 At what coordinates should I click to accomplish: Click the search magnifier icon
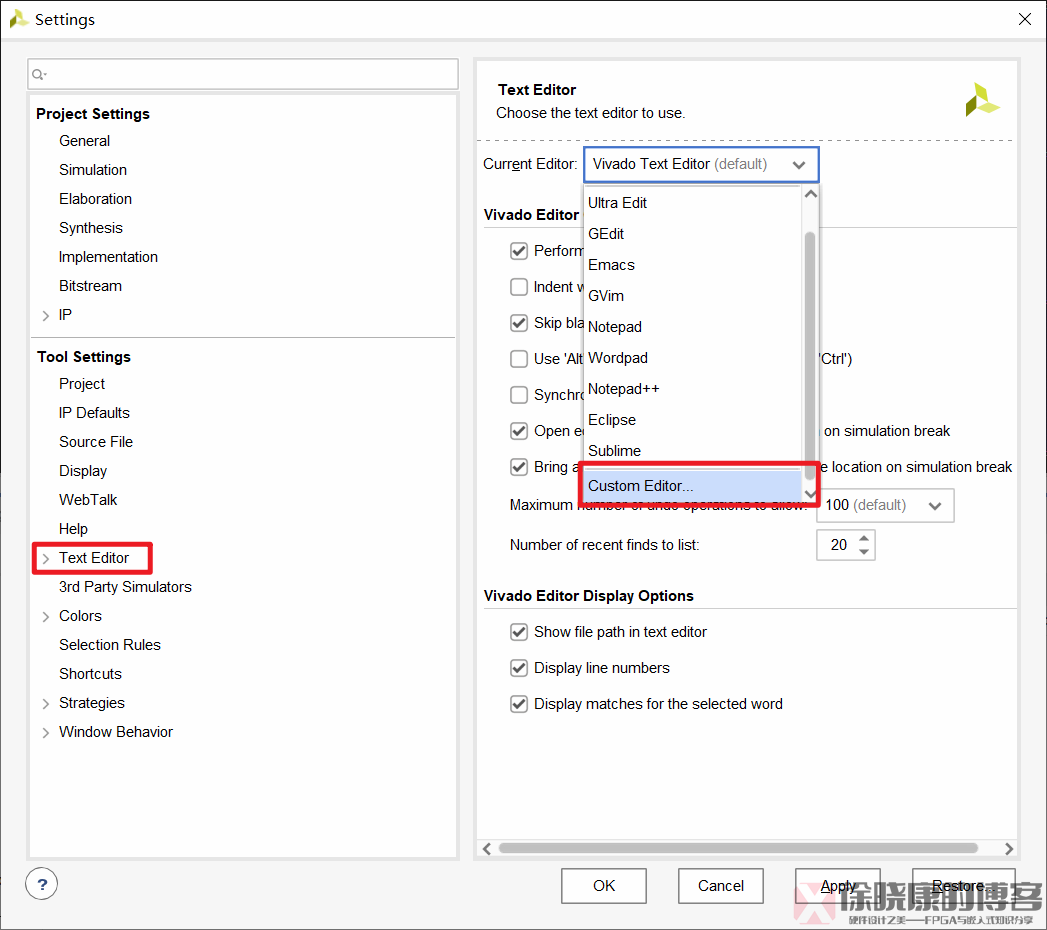(39, 74)
